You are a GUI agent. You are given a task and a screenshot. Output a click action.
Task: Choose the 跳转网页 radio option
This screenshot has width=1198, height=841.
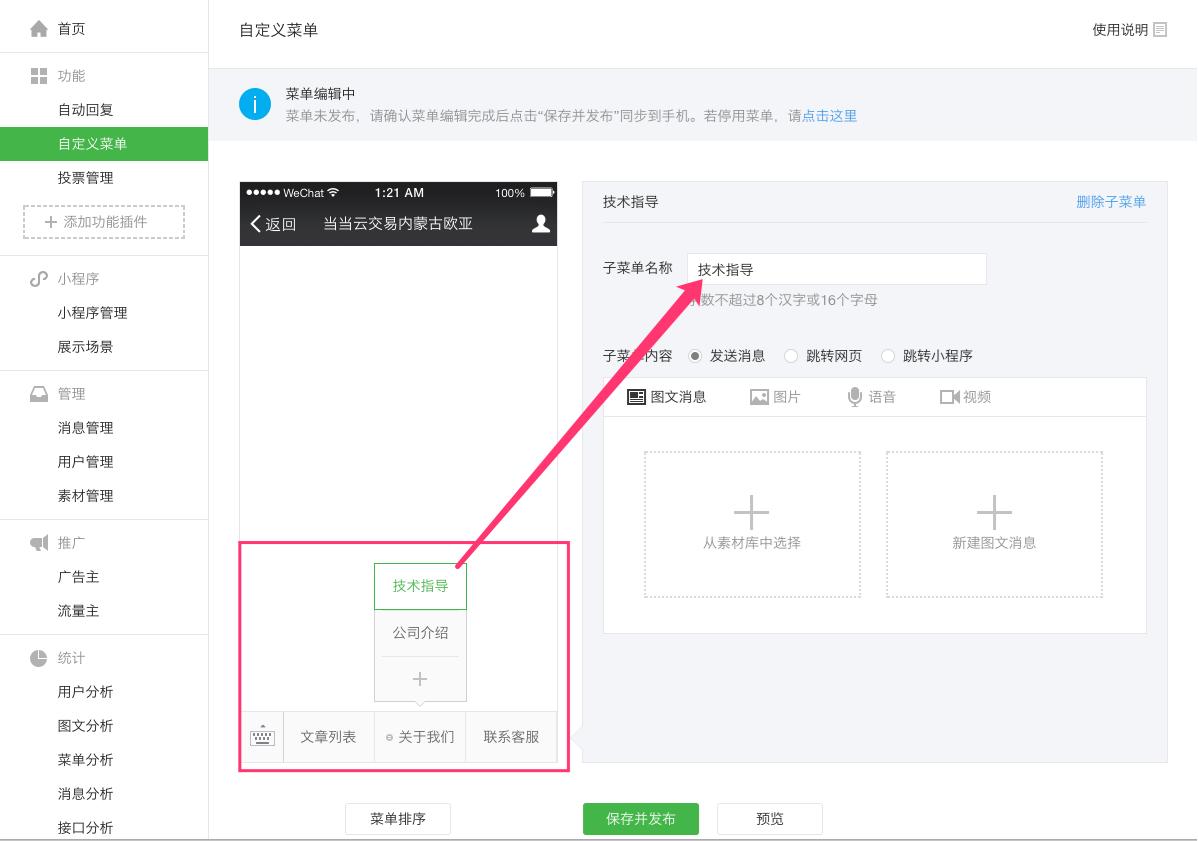[x=790, y=356]
